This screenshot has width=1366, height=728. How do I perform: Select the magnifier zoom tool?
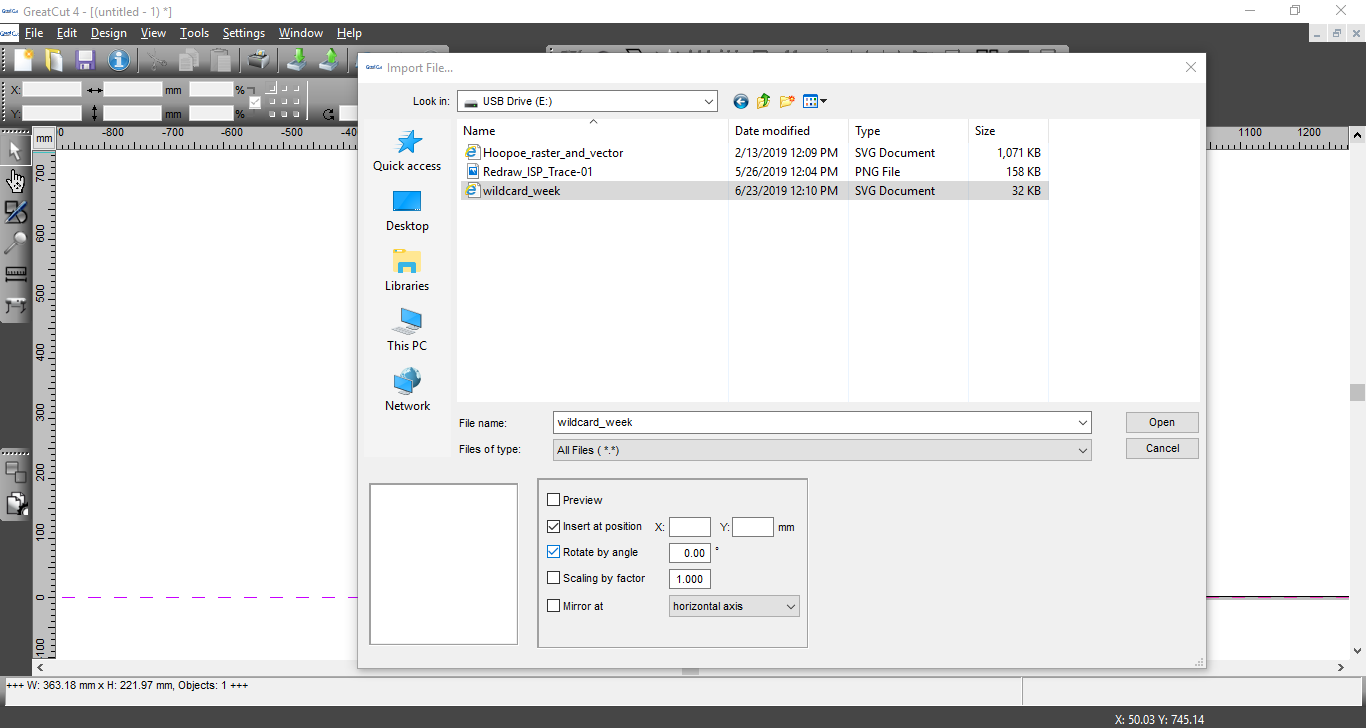(x=15, y=243)
